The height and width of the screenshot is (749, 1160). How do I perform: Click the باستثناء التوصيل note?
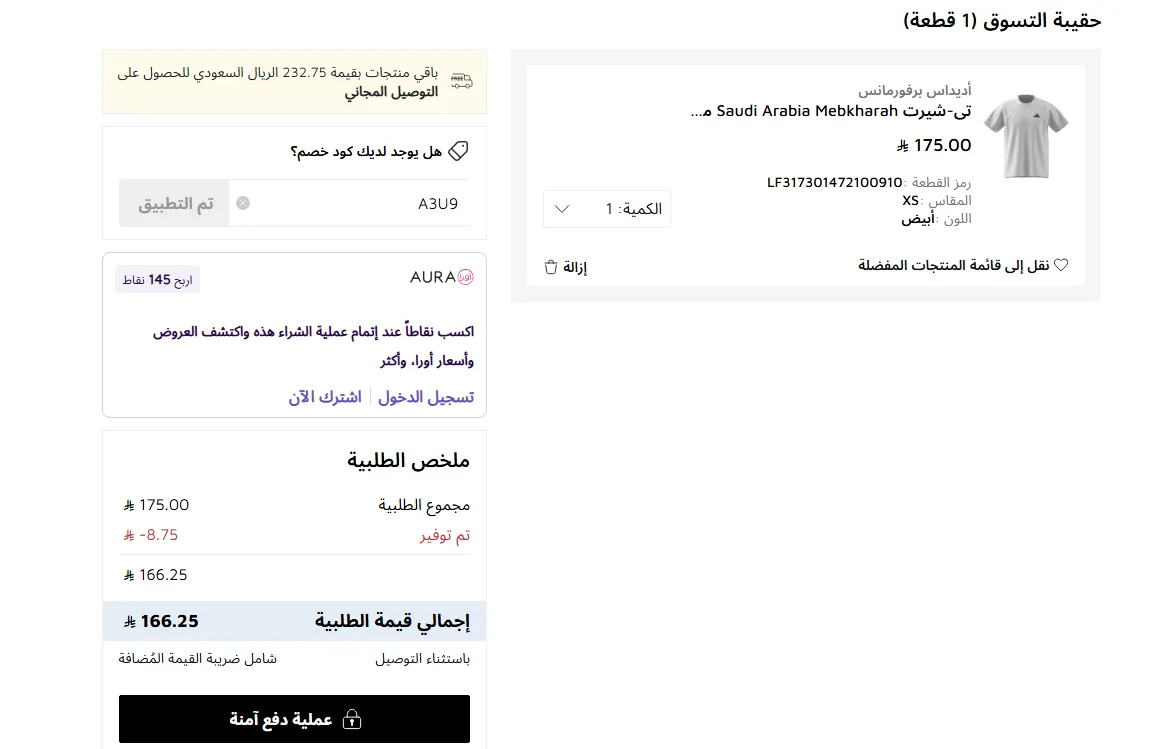point(422,659)
